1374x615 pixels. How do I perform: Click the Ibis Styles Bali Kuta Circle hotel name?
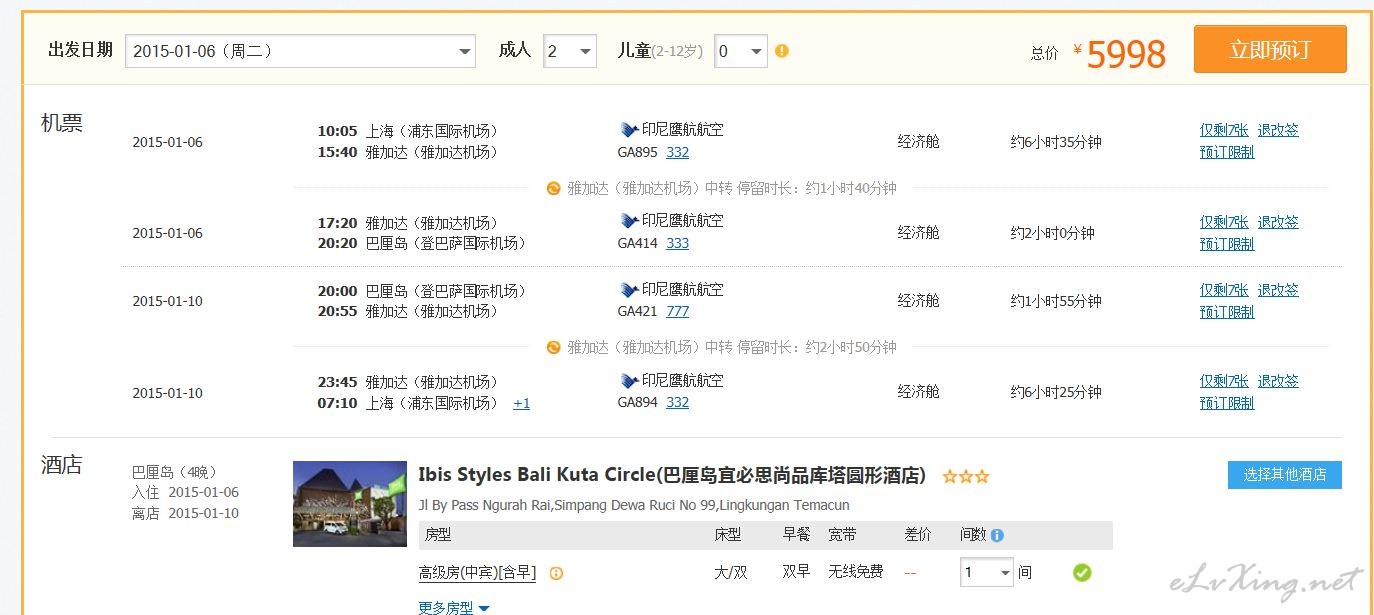(672, 475)
